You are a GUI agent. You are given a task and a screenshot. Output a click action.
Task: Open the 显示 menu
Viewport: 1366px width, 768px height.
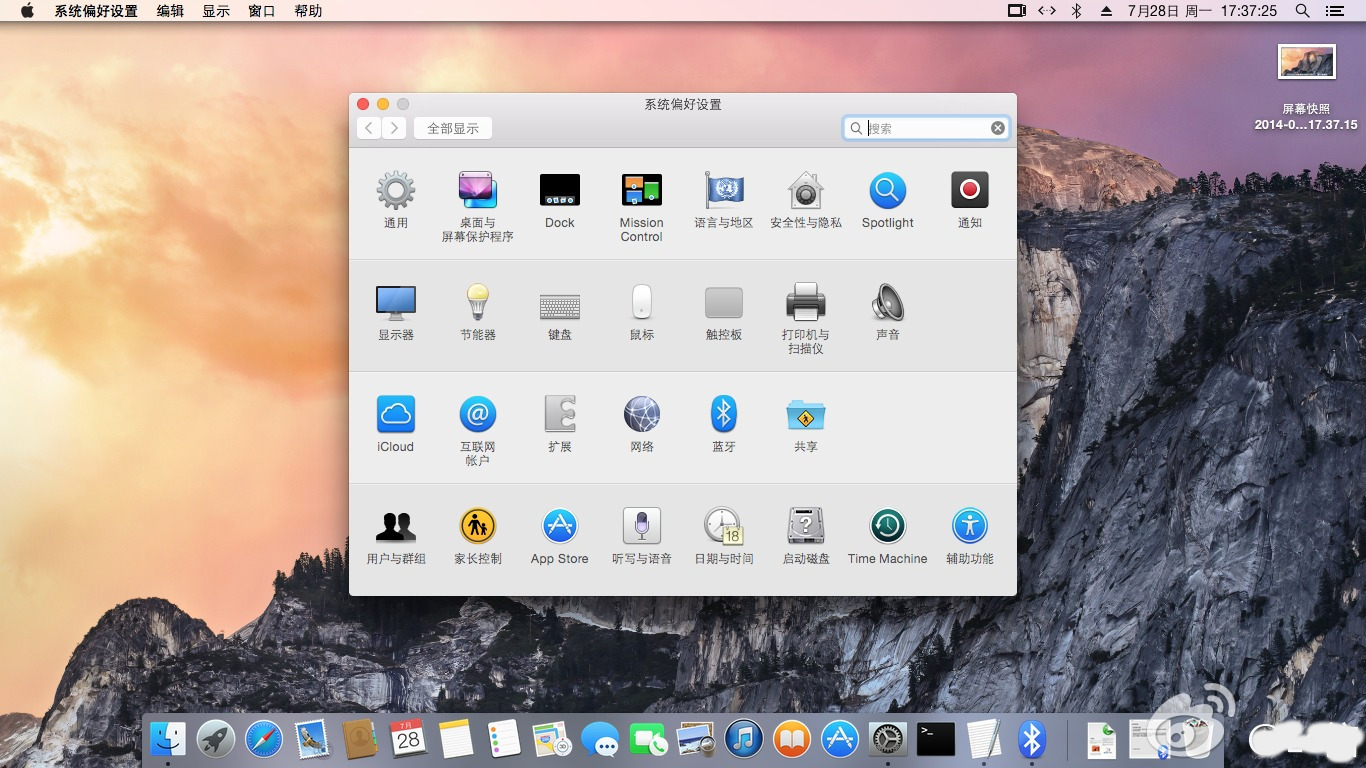pos(216,11)
